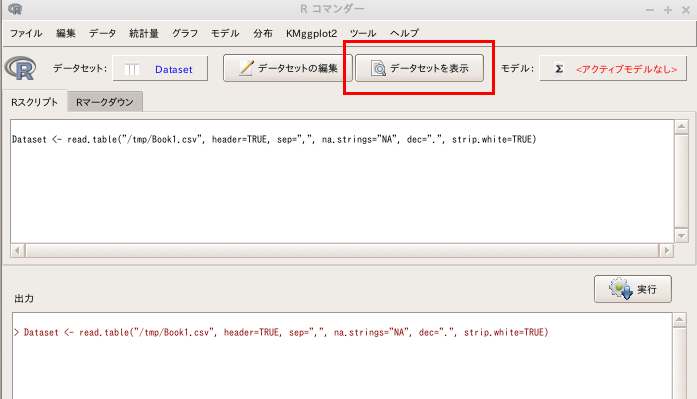Click the dataset table icon beside Dataset
697x399 pixels.
(x=132, y=69)
